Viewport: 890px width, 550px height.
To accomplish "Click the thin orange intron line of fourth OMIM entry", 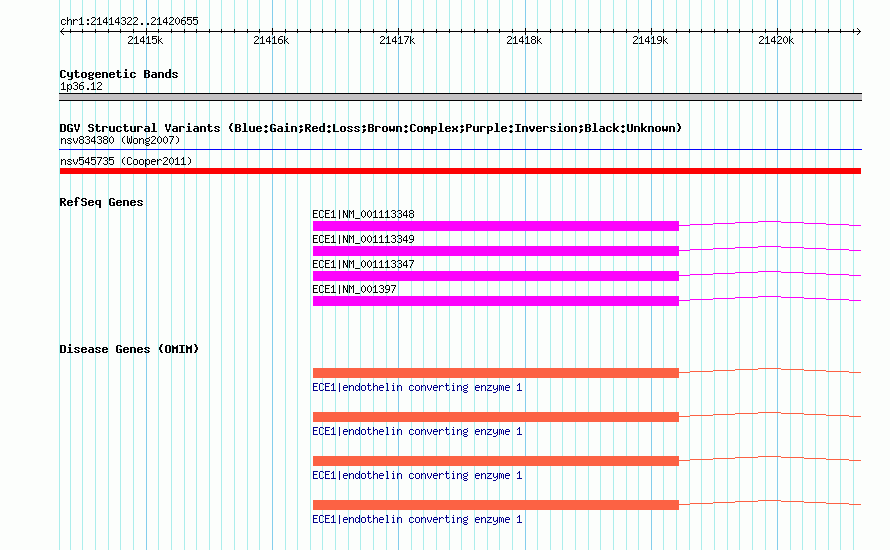I will [770, 501].
